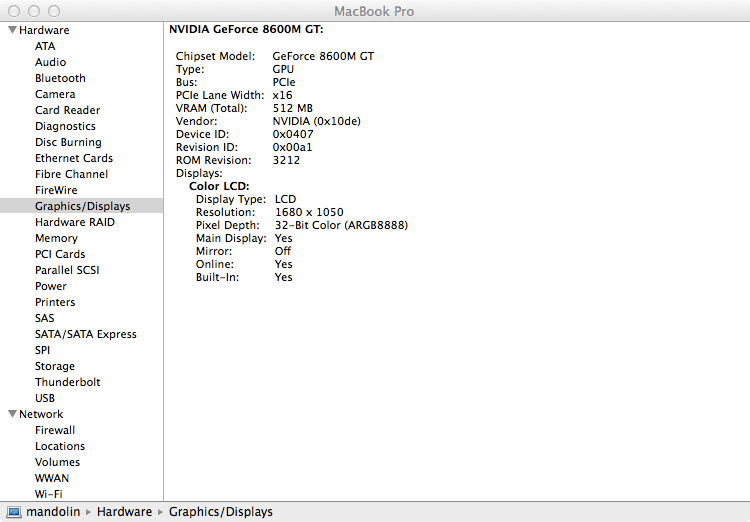The width and height of the screenshot is (750, 522).
Task: Select PCI Cards entry
Action: point(60,254)
